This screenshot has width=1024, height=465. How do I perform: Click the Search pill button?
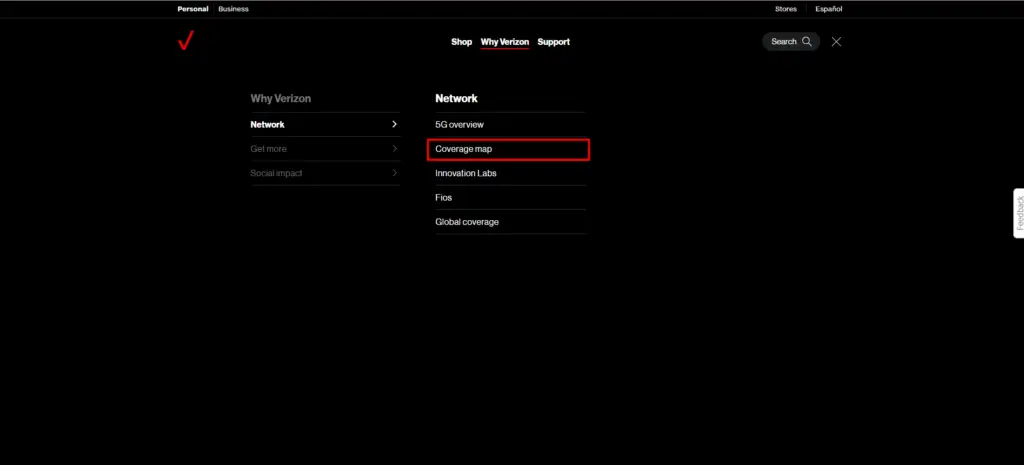791,42
